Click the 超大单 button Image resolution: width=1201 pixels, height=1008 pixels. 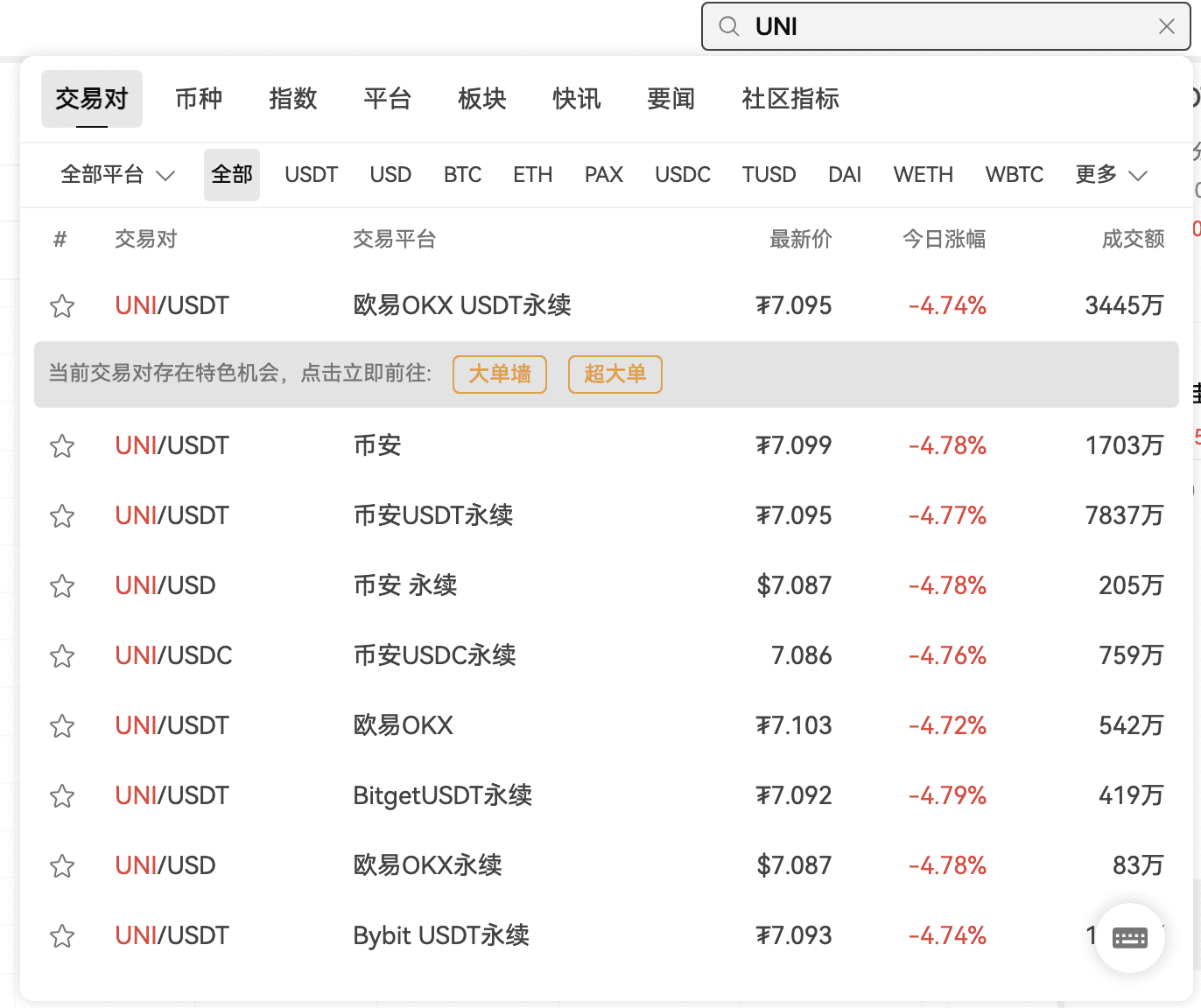point(615,374)
